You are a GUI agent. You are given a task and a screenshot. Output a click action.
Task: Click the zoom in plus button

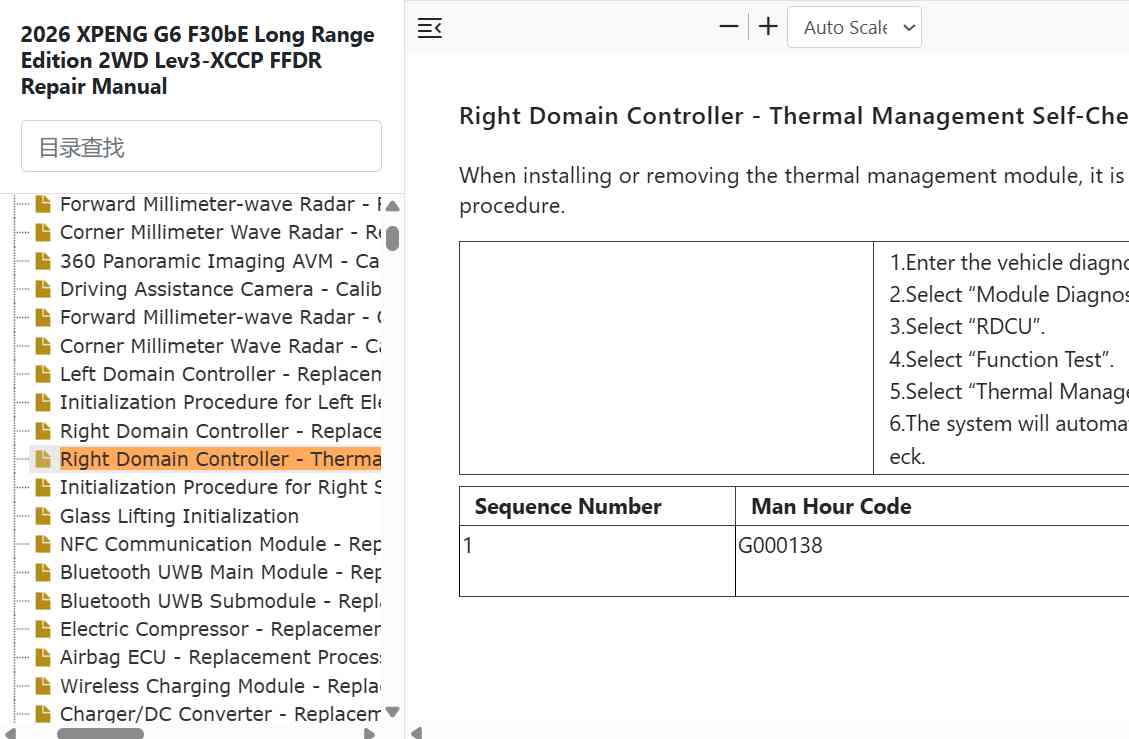pos(768,27)
